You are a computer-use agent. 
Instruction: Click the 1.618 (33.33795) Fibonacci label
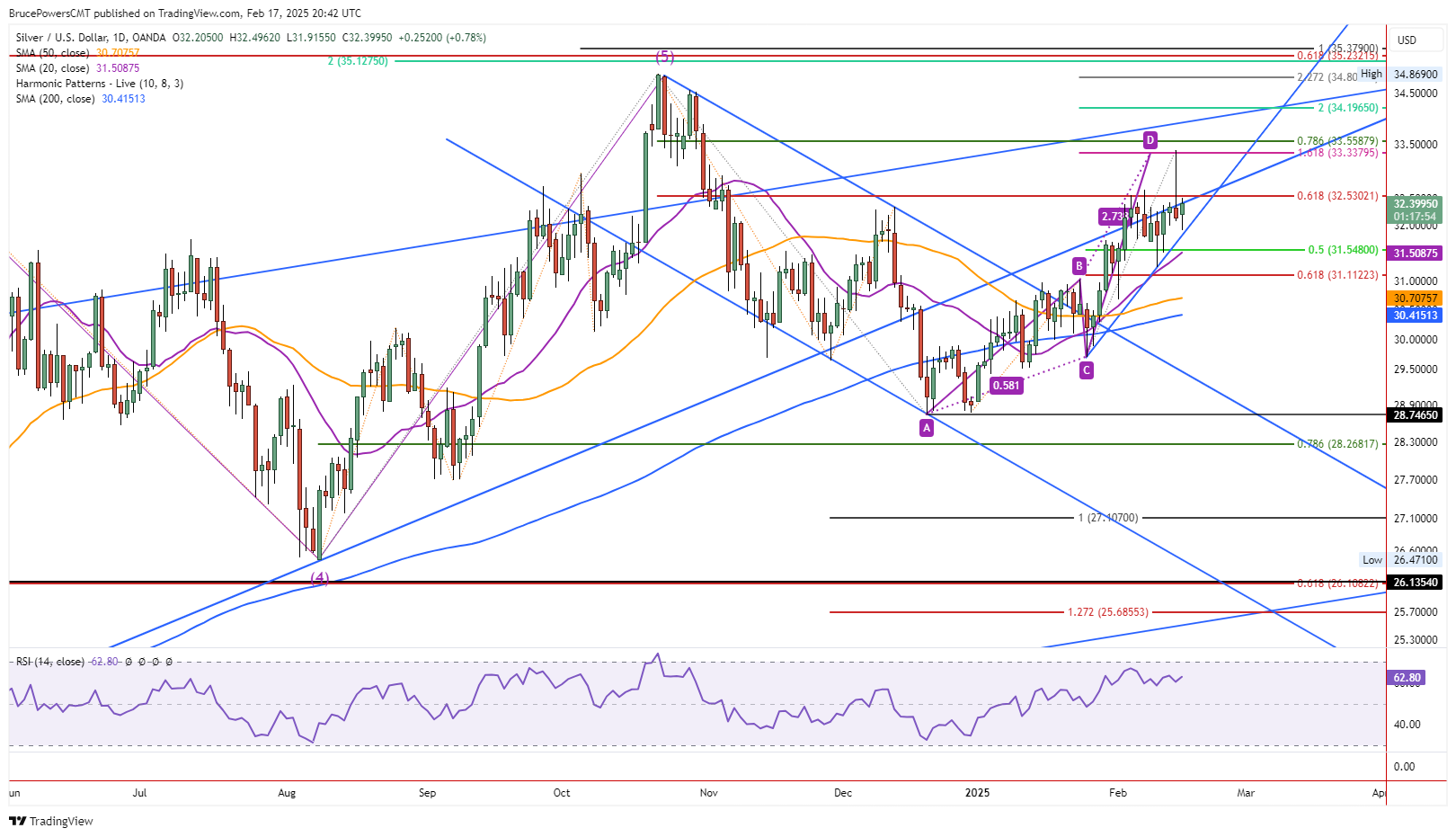[1337, 153]
